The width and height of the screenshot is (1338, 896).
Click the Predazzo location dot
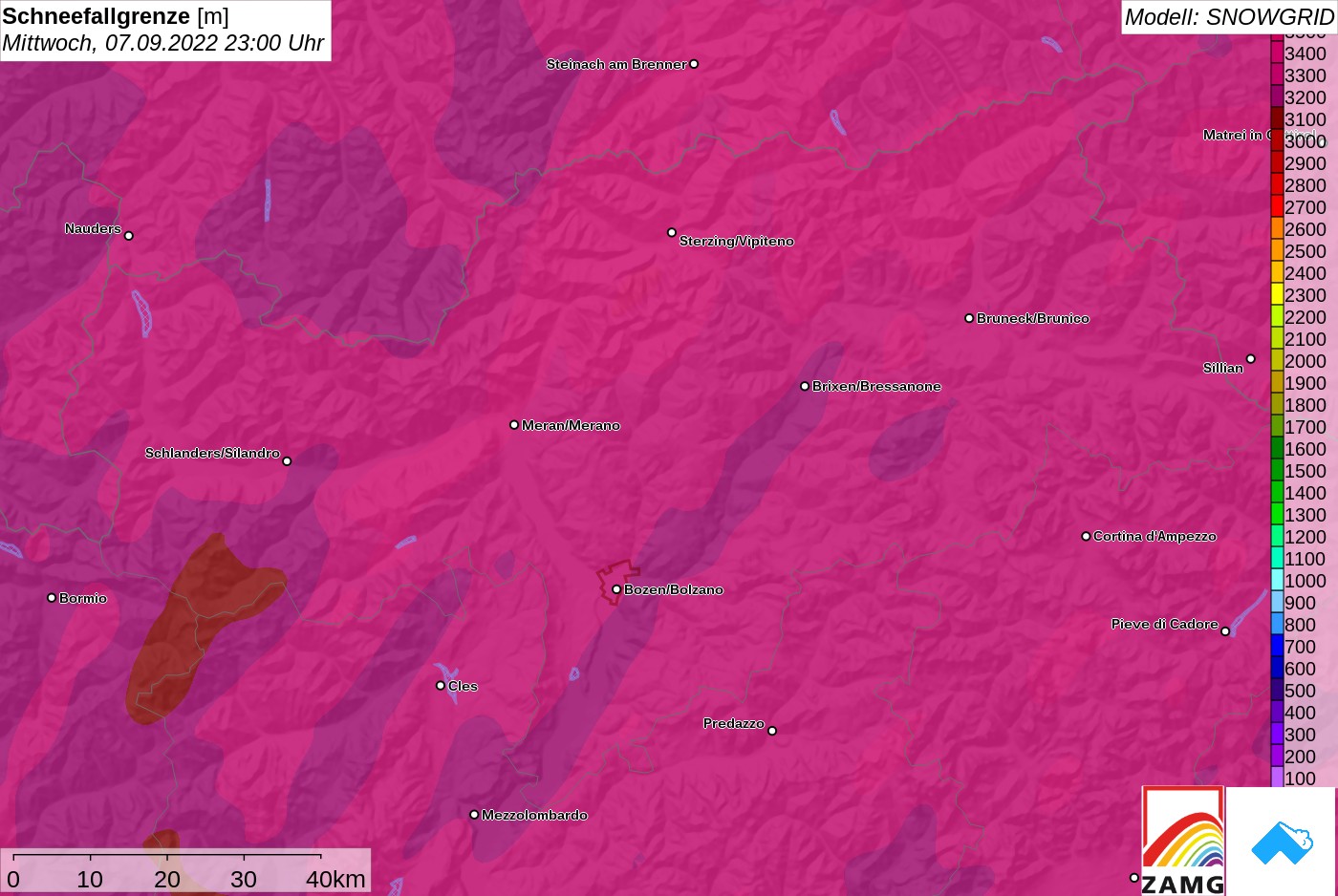pos(772,731)
